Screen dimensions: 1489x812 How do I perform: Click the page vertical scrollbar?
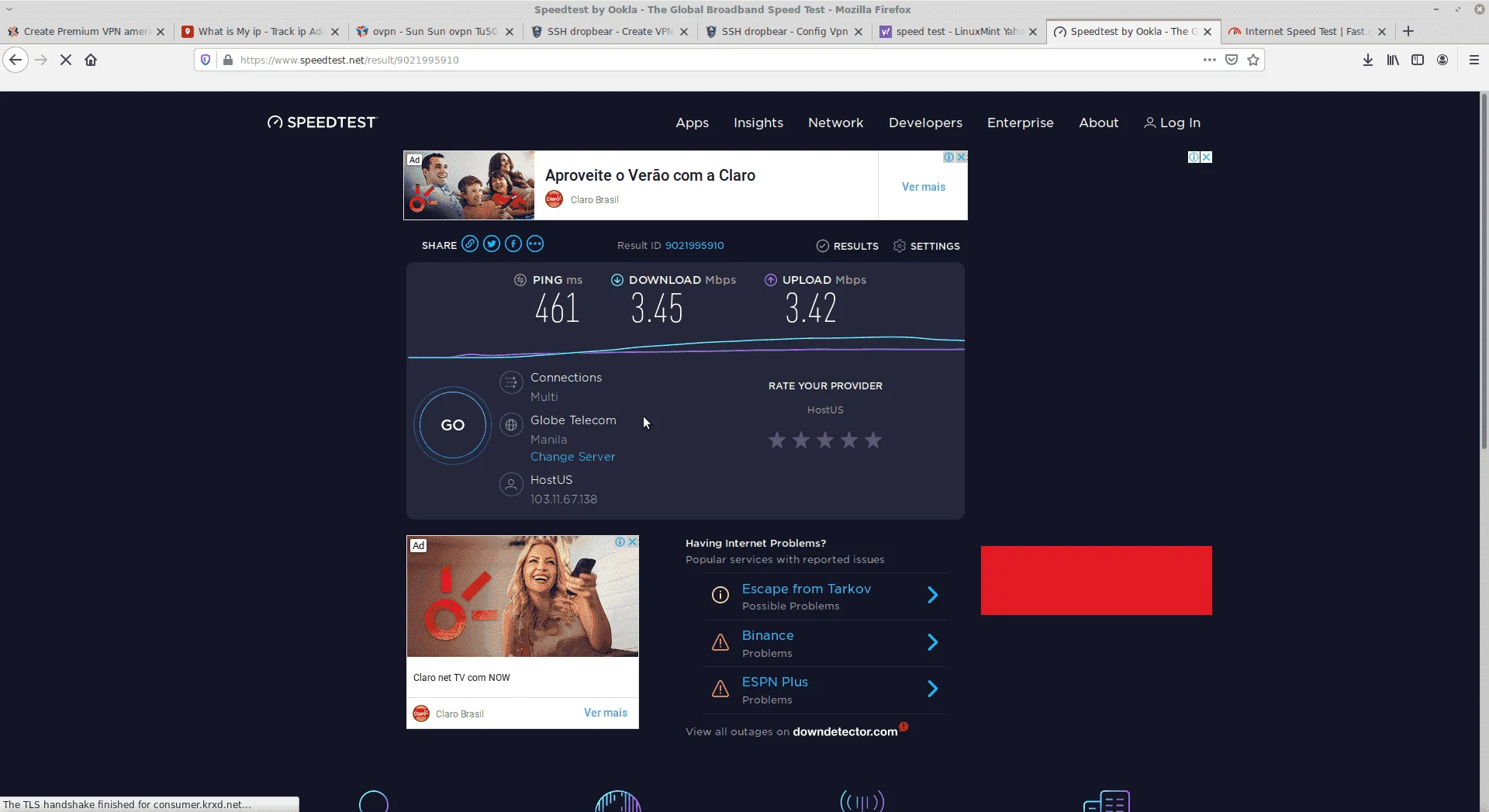[1484, 271]
